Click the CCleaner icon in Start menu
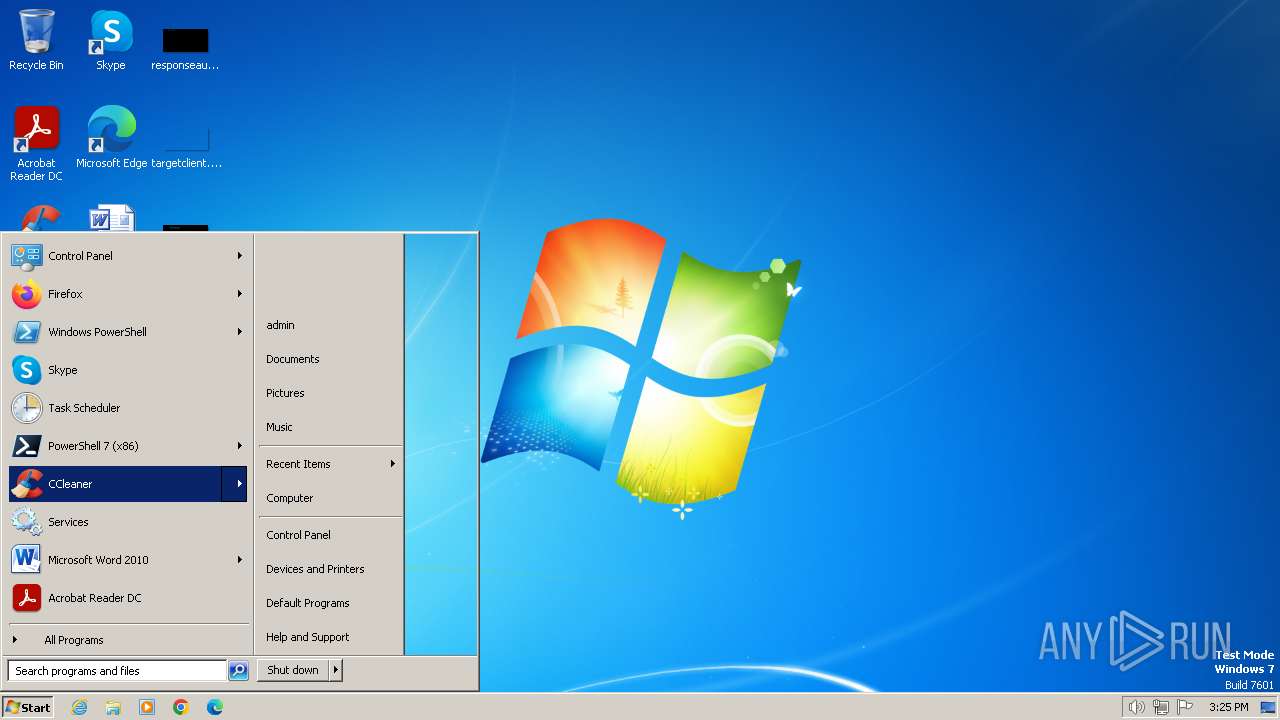1280x720 pixels. tap(27, 484)
